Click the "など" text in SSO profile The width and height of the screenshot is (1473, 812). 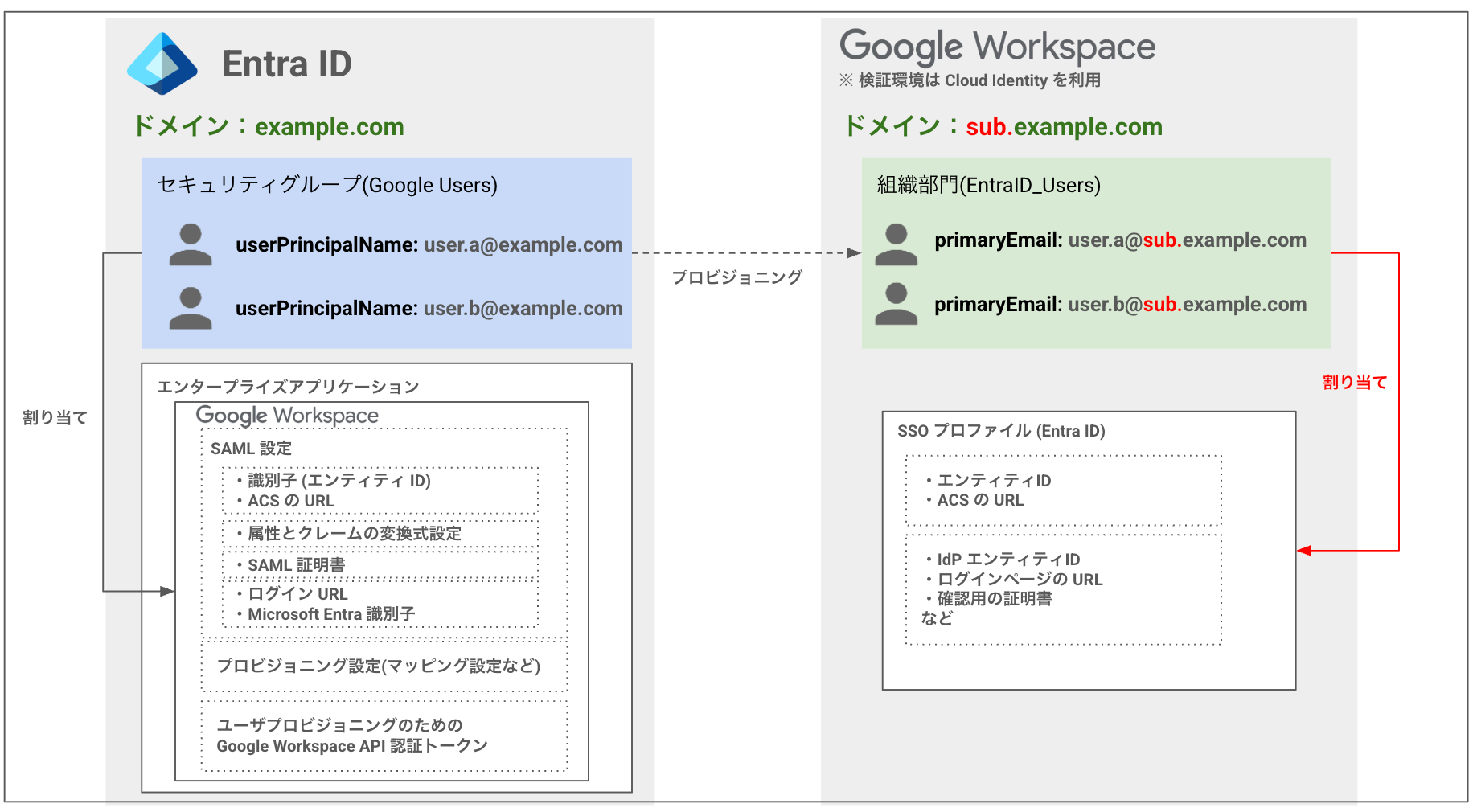coord(937,618)
